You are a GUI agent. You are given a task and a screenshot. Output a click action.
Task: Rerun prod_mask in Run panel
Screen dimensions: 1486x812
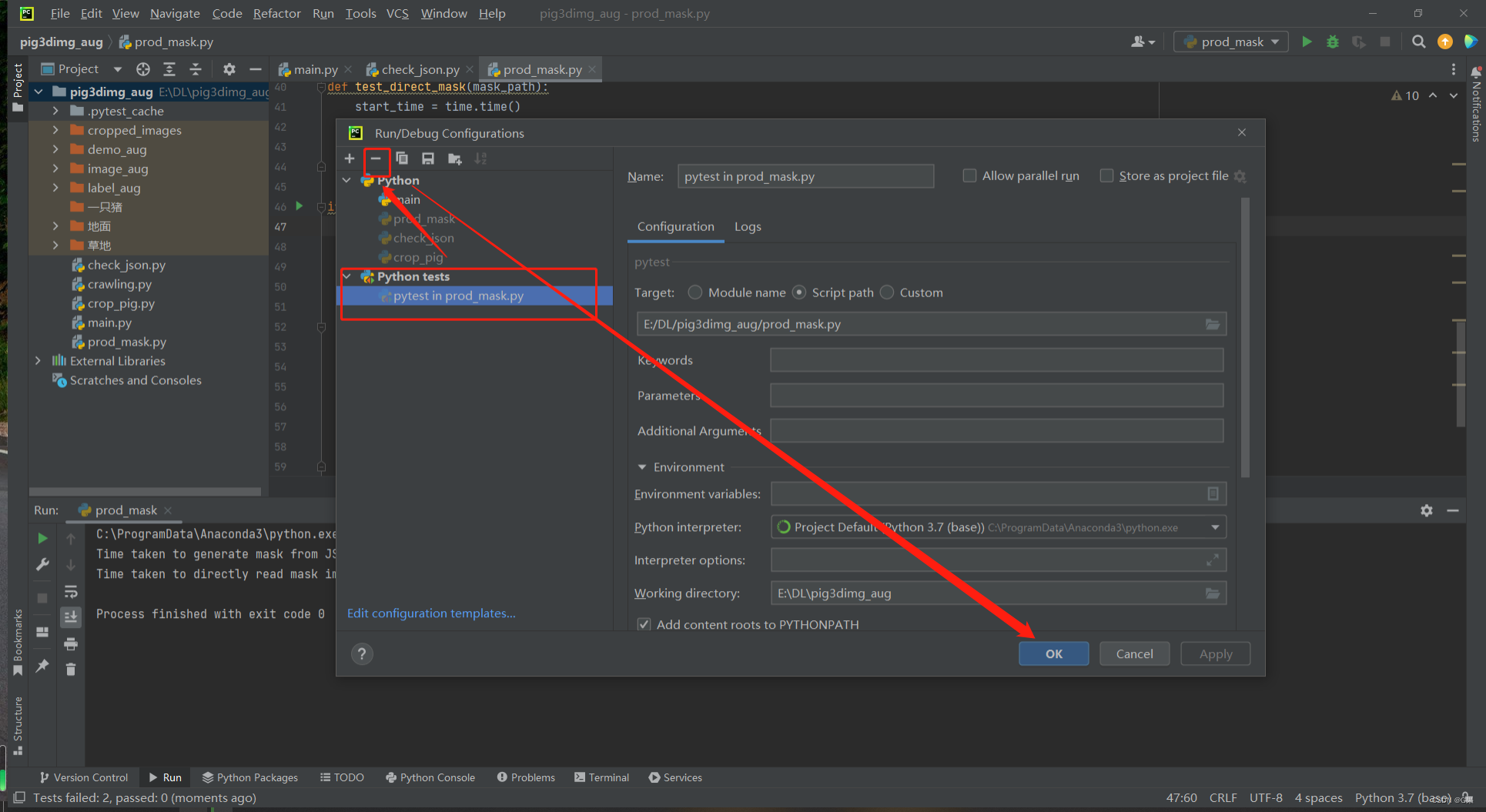[42, 538]
